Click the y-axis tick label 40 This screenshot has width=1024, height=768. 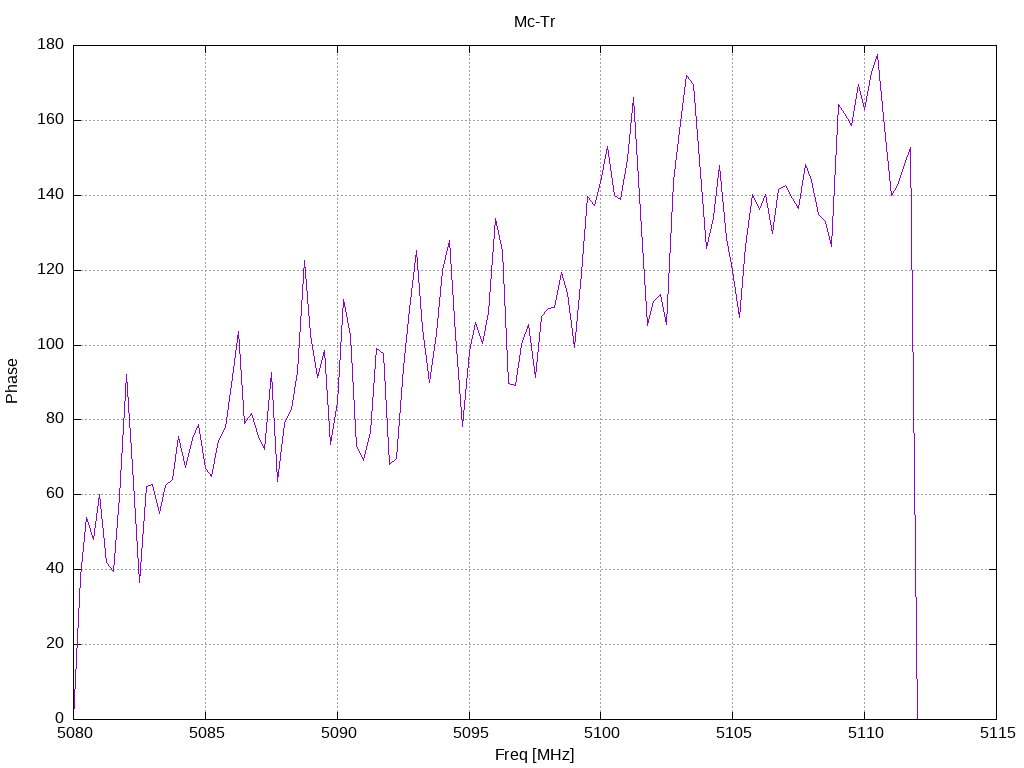coord(55,569)
